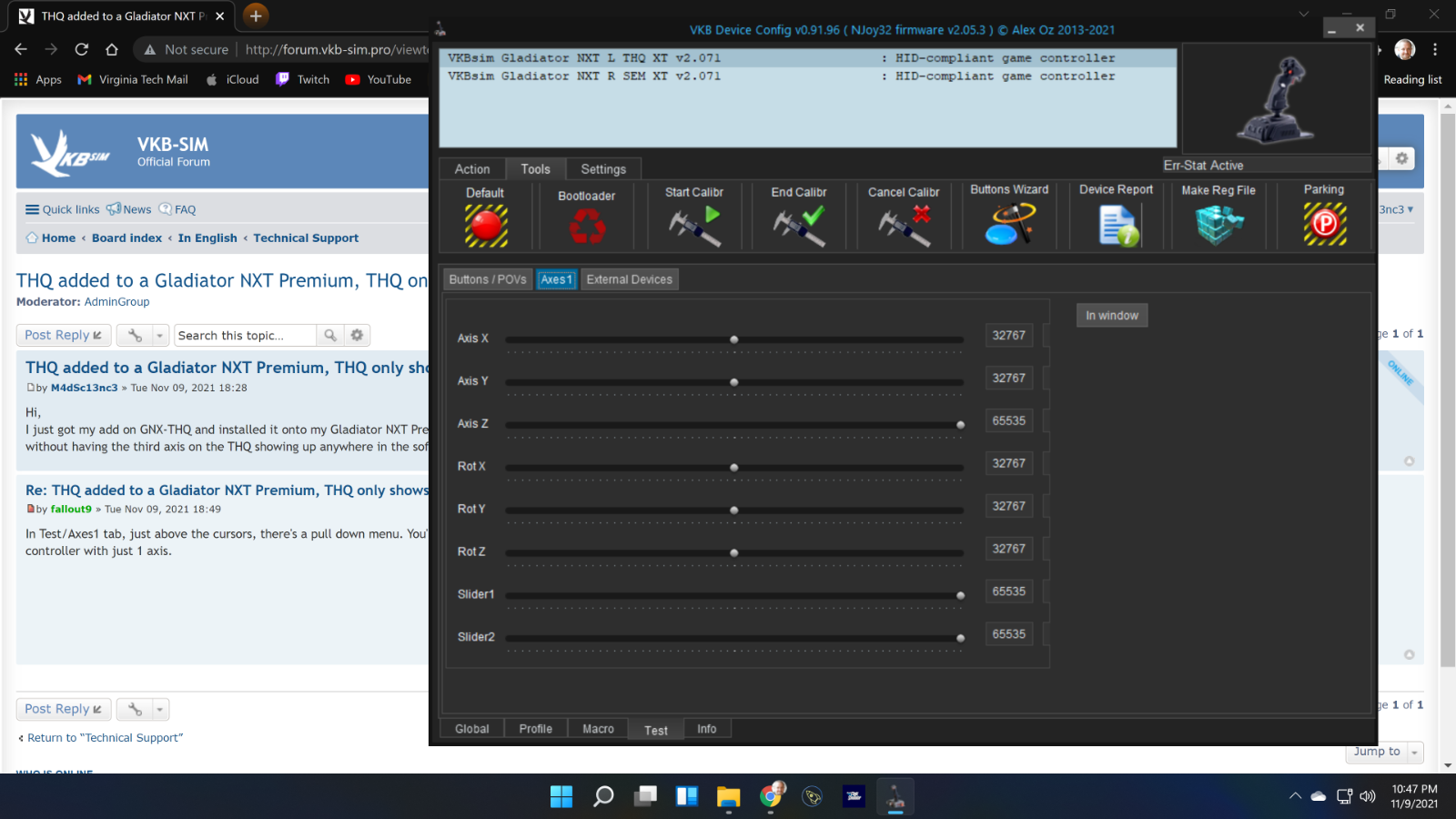Open the News link on forum
Image resolution: width=1456 pixels, height=819 pixels.
[x=129, y=209]
